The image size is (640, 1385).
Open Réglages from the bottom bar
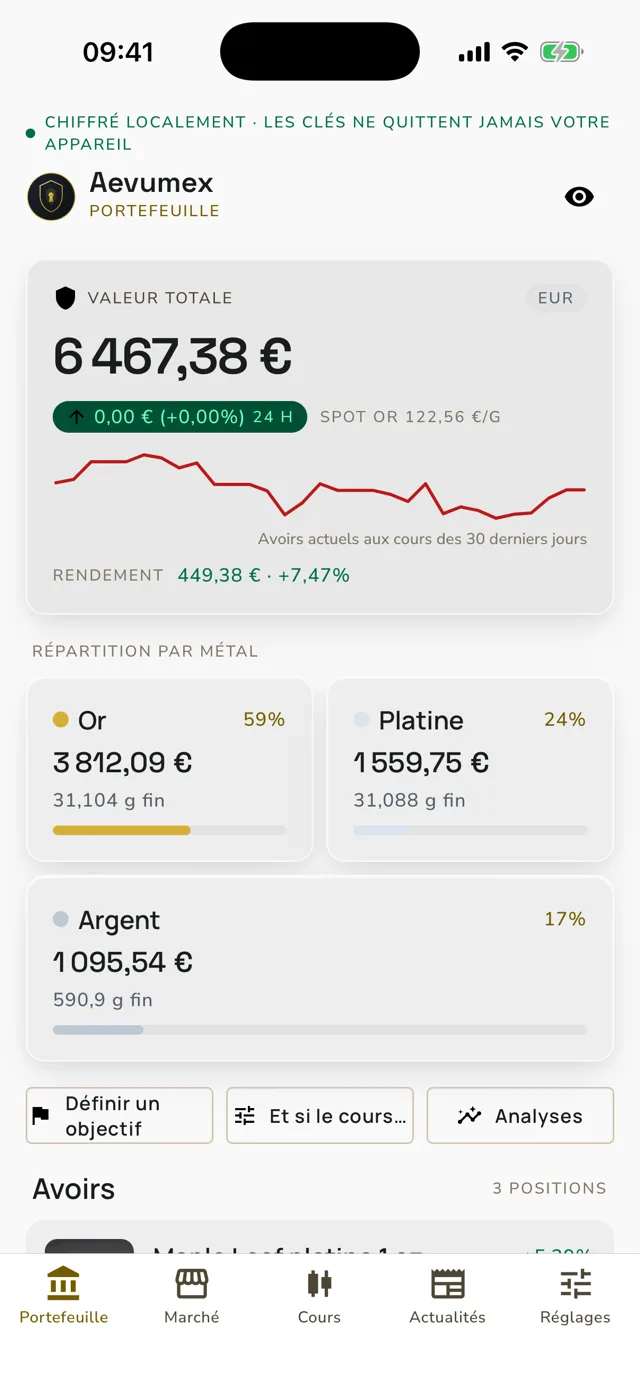click(x=575, y=1297)
